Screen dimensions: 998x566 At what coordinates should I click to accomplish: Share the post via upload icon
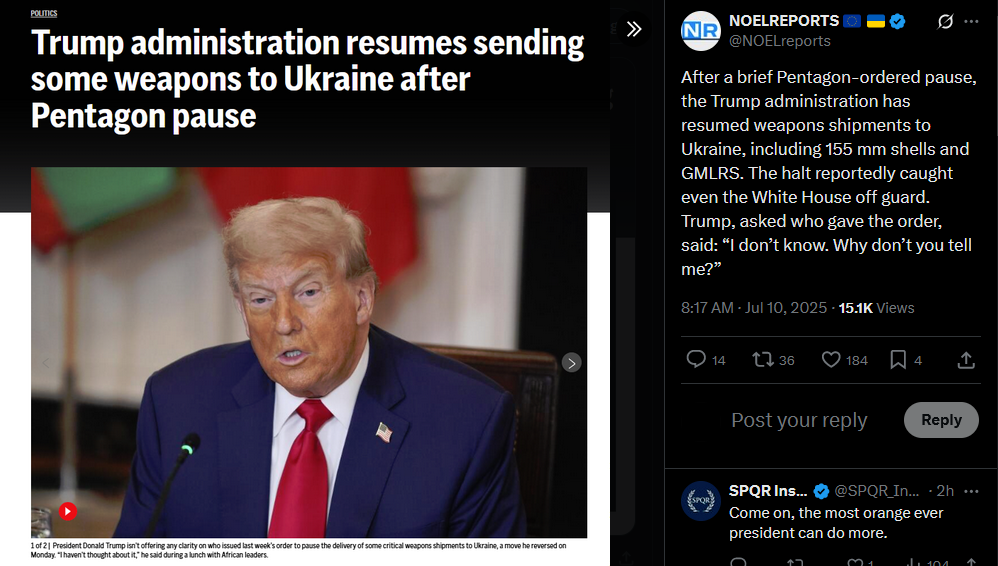coord(966,360)
